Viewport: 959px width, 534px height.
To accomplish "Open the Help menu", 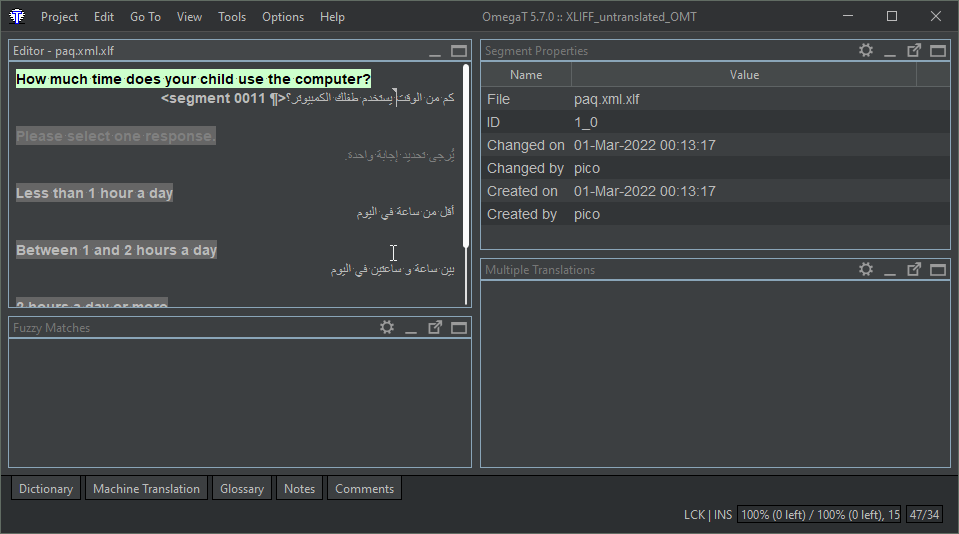I will click(332, 17).
